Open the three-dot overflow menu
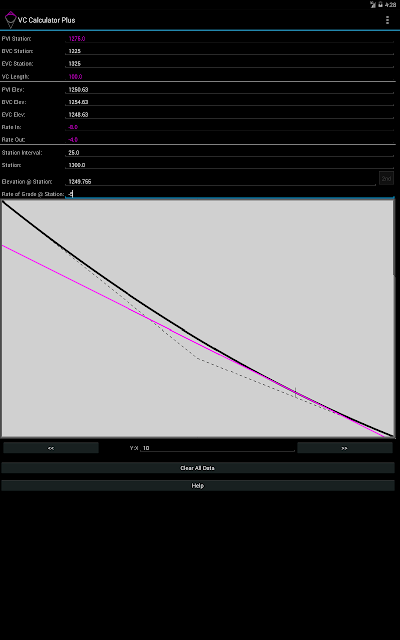400x640 pixels. tap(387, 20)
